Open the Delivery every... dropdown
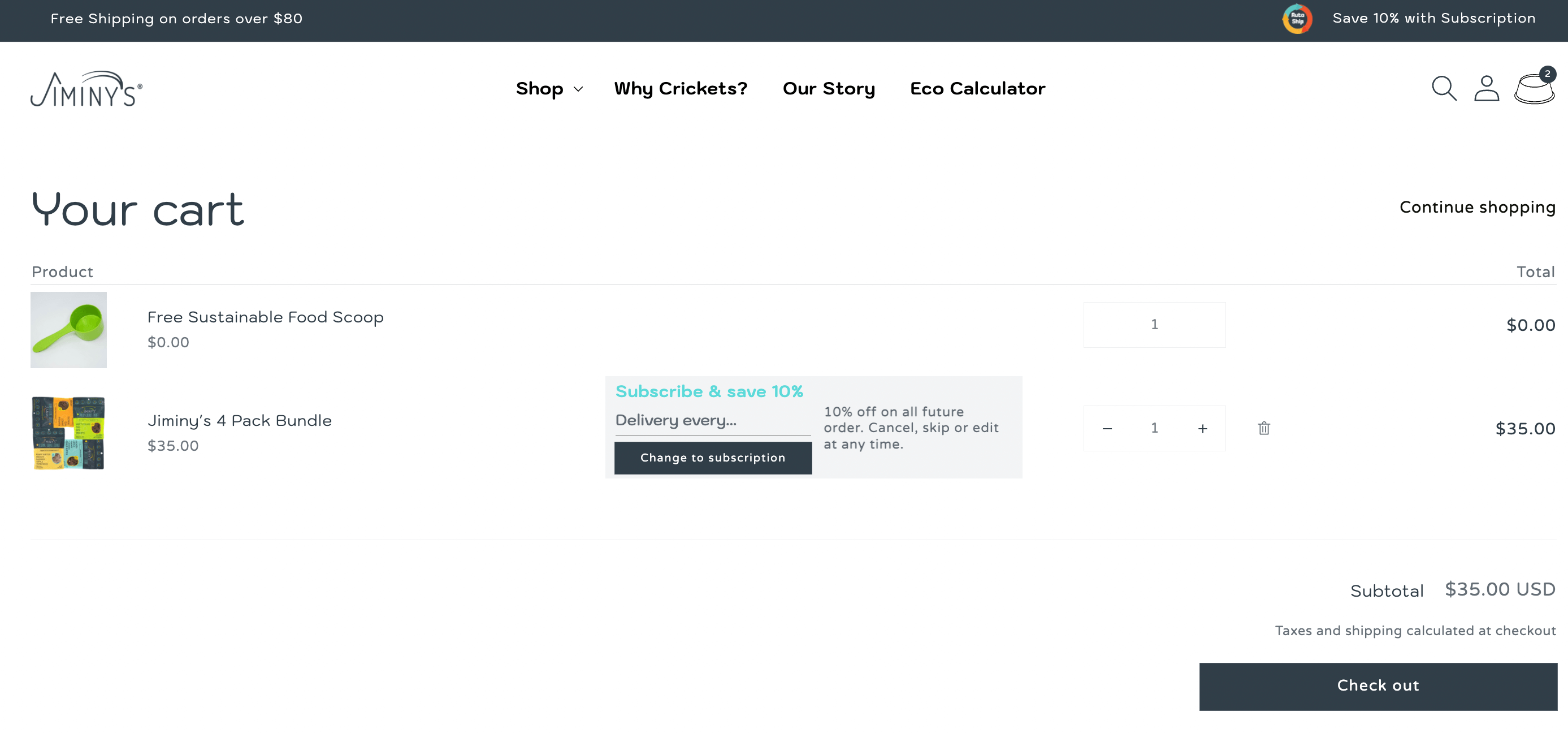 [x=712, y=420]
